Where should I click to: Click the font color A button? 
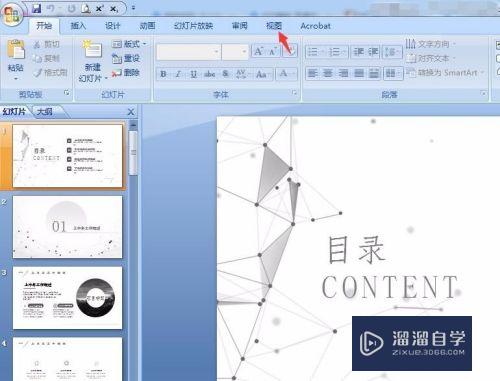283,74
